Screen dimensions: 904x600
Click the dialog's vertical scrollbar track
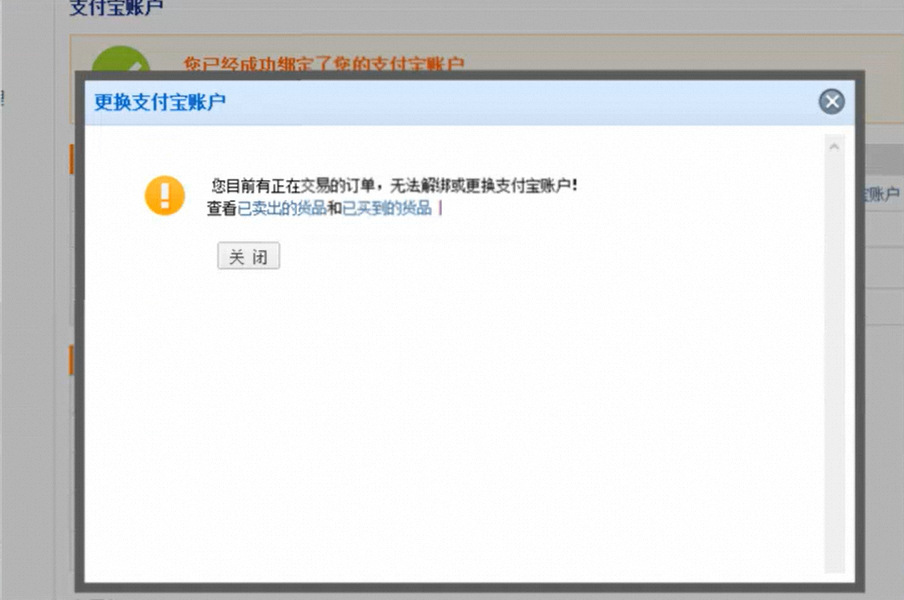click(834, 360)
